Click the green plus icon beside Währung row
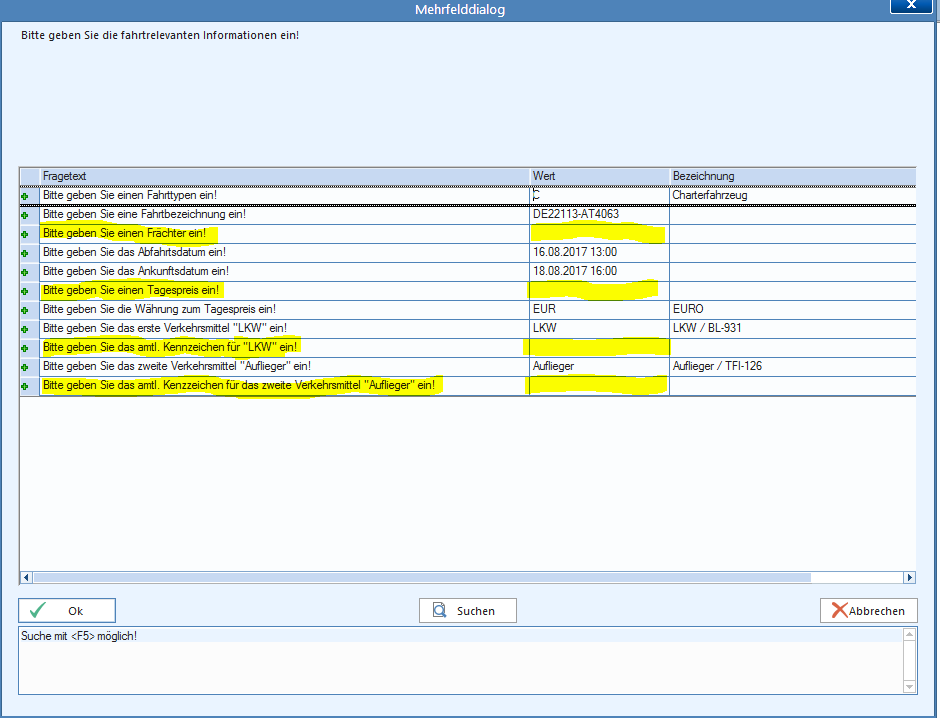This screenshot has height=718, width=940. 25,310
